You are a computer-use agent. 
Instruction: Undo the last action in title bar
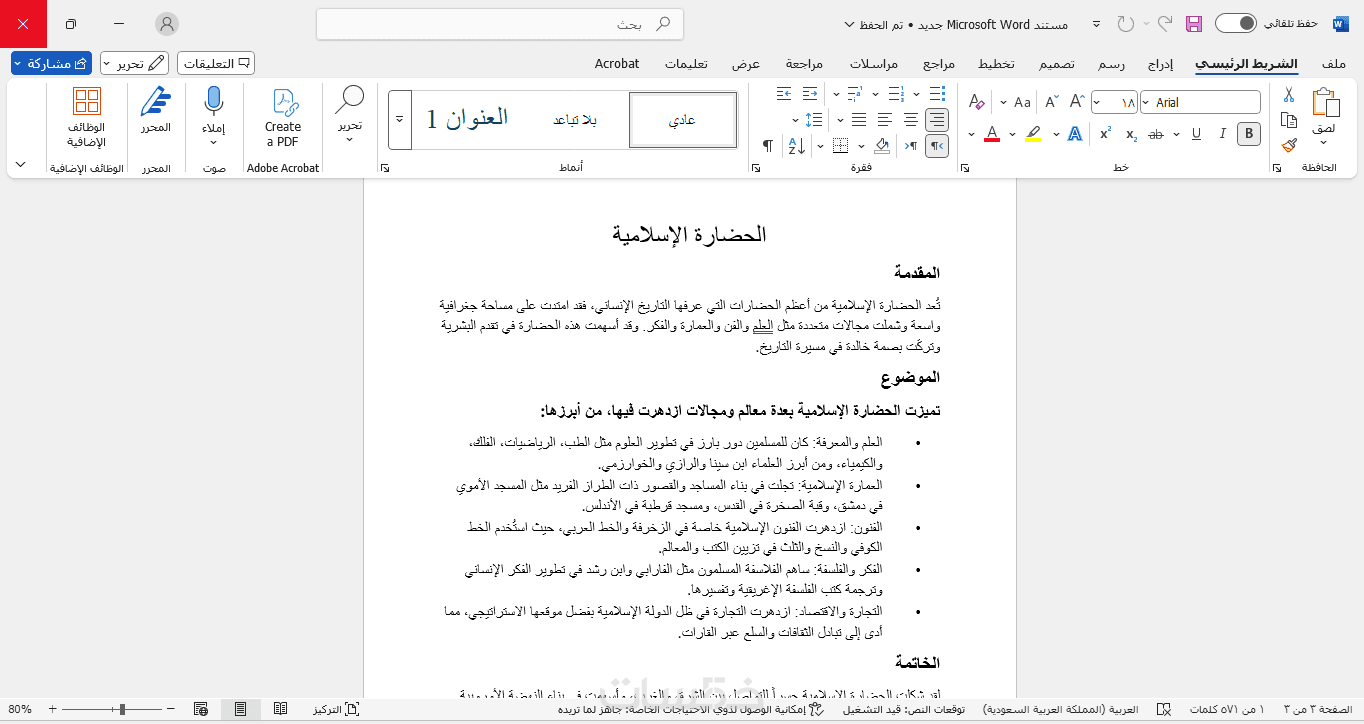[x=1163, y=23]
